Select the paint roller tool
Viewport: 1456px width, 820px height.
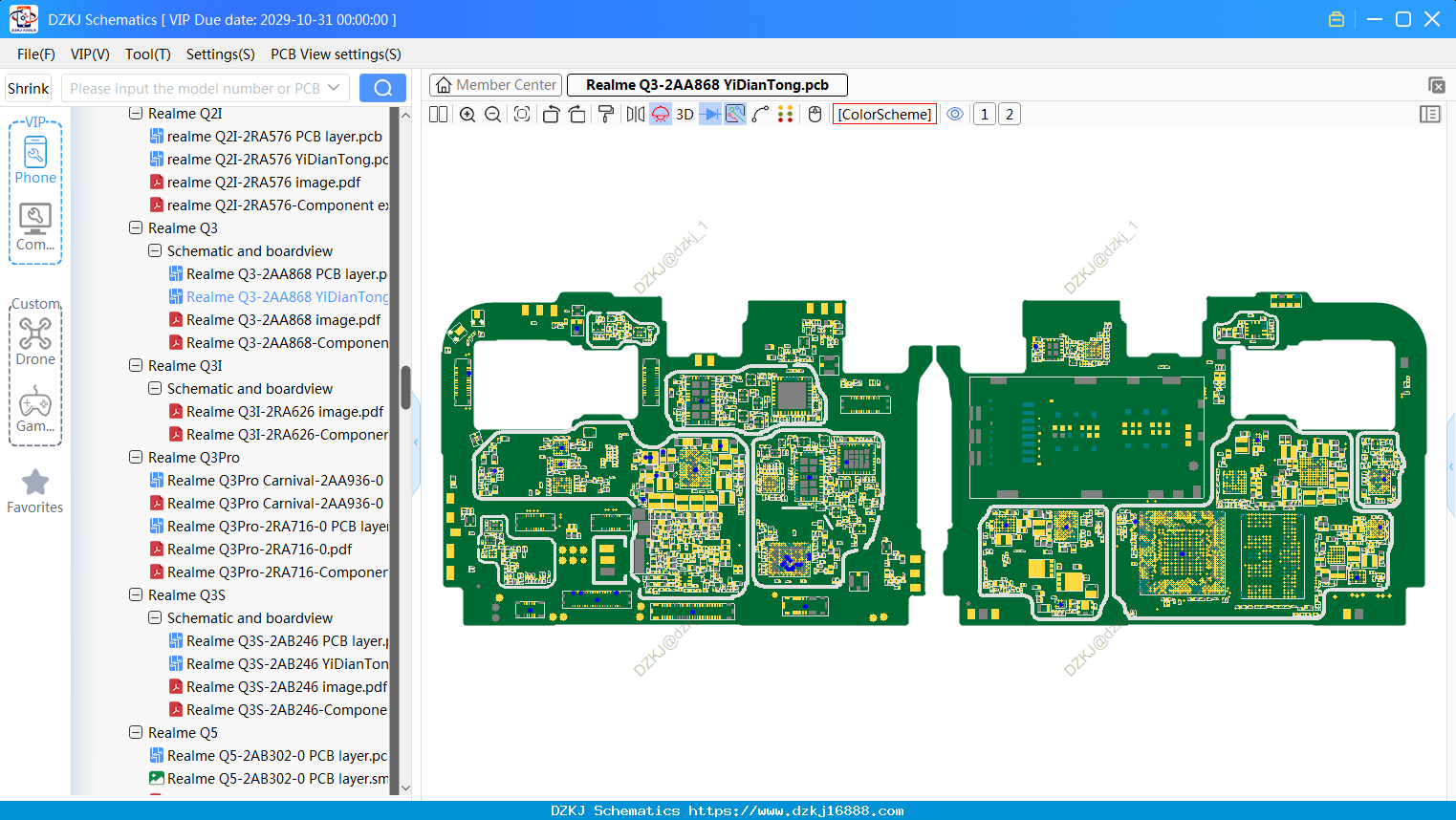pos(606,115)
